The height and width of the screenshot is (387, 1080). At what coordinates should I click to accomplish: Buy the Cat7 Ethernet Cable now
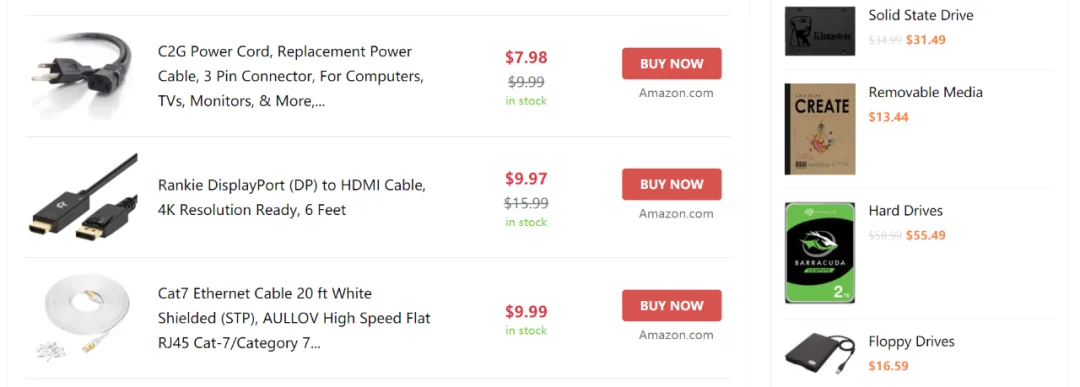672,306
